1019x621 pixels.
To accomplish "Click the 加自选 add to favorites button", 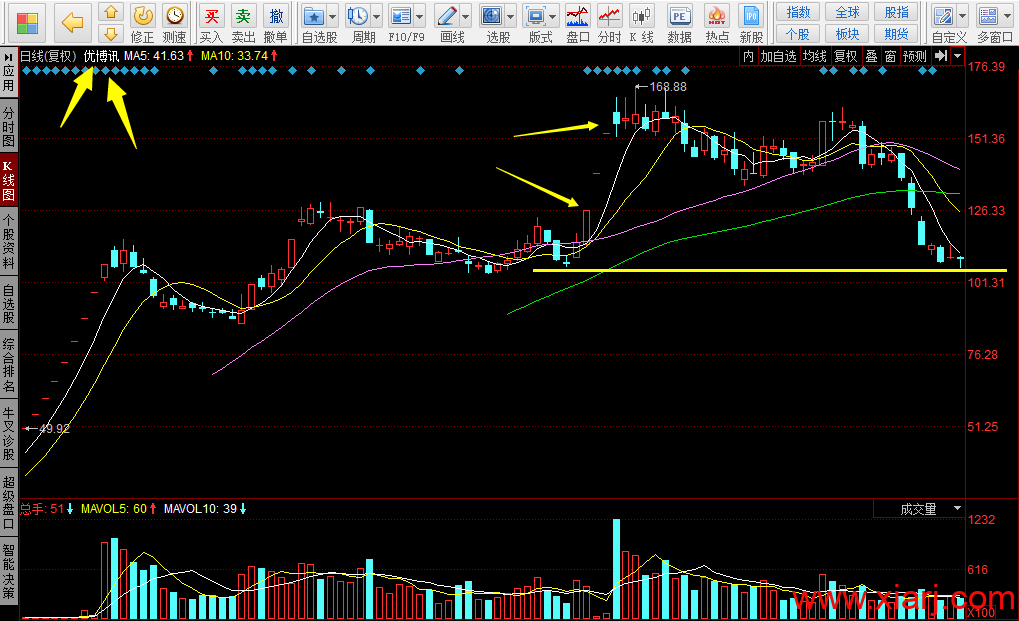I will pos(779,57).
